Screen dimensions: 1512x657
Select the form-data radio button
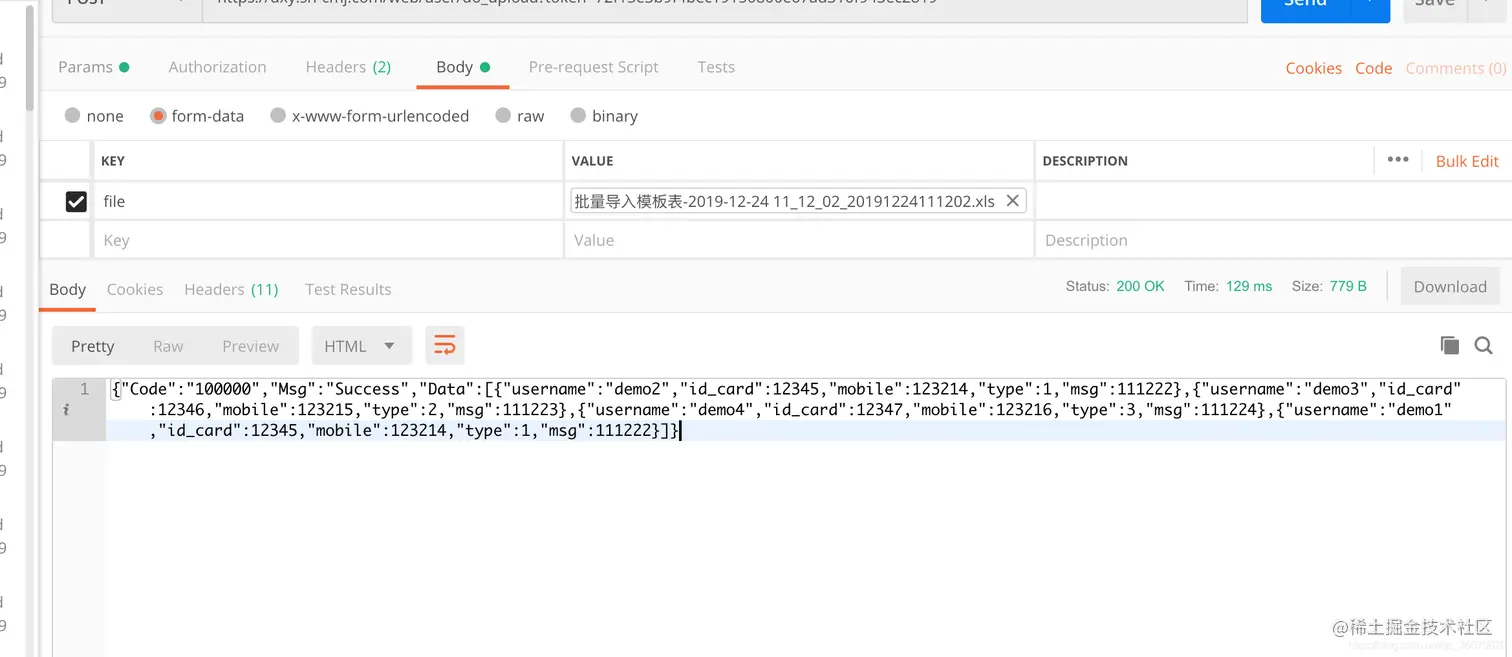158,116
